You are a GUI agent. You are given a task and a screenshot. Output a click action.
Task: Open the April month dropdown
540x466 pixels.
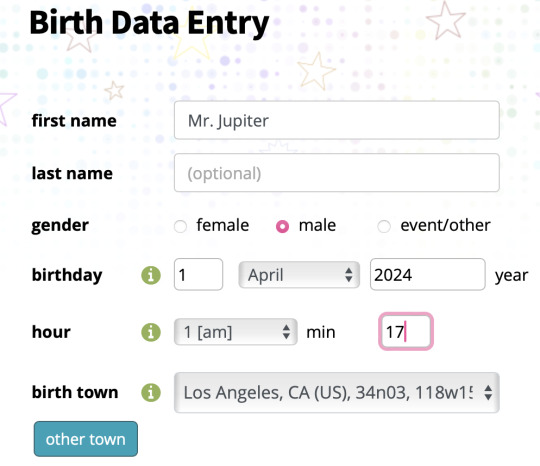[299, 275]
